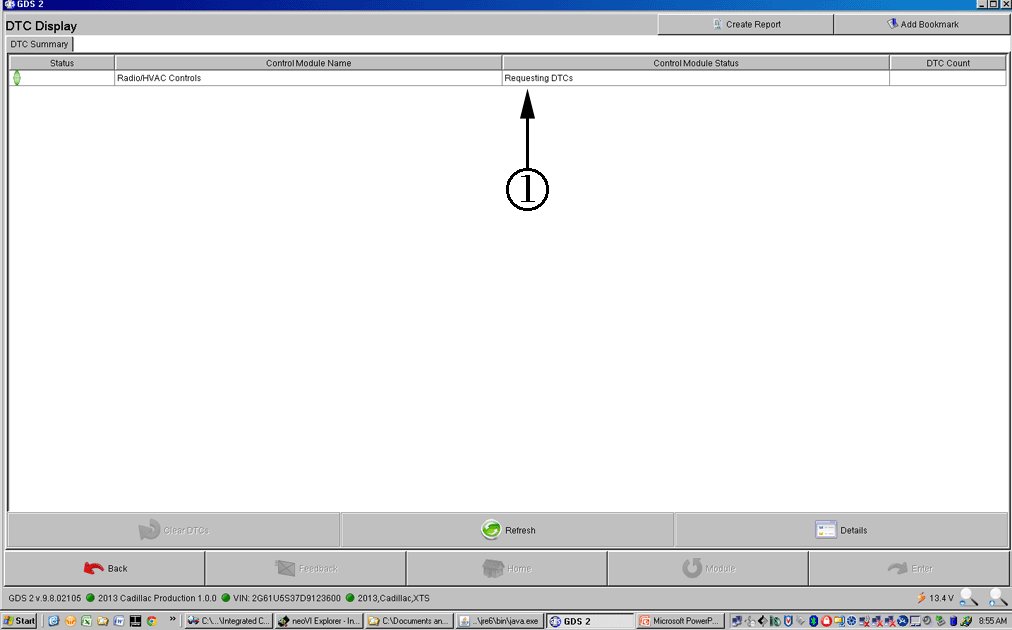
Task: Sort by Control Module Name column header
Action: pyautogui.click(x=308, y=63)
